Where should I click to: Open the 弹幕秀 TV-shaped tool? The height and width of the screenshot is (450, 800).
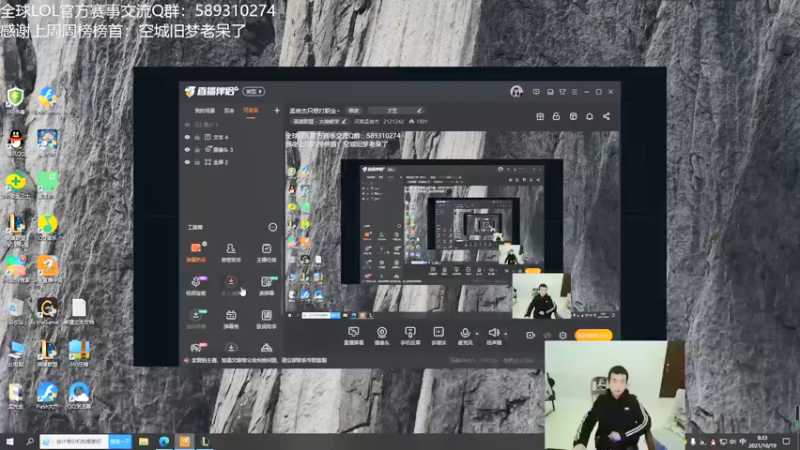point(231,319)
